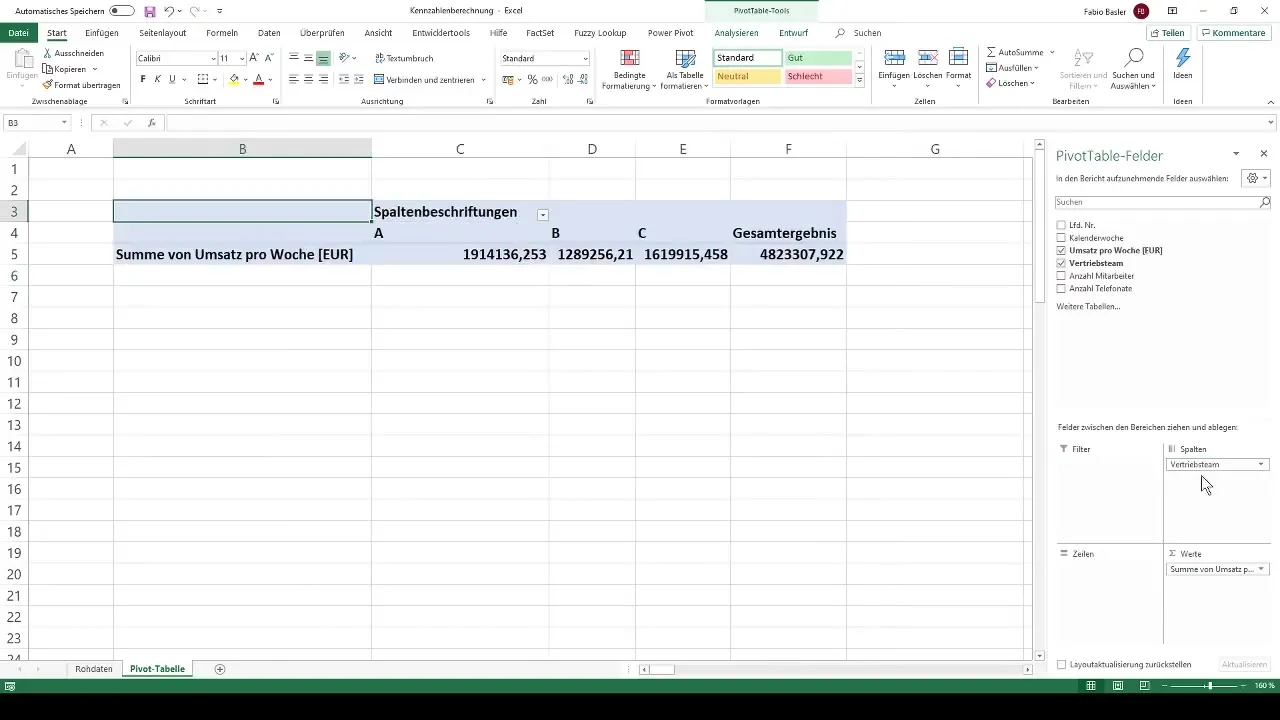
Task: Switch to the Formeln ribbon tab
Action: point(222,33)
